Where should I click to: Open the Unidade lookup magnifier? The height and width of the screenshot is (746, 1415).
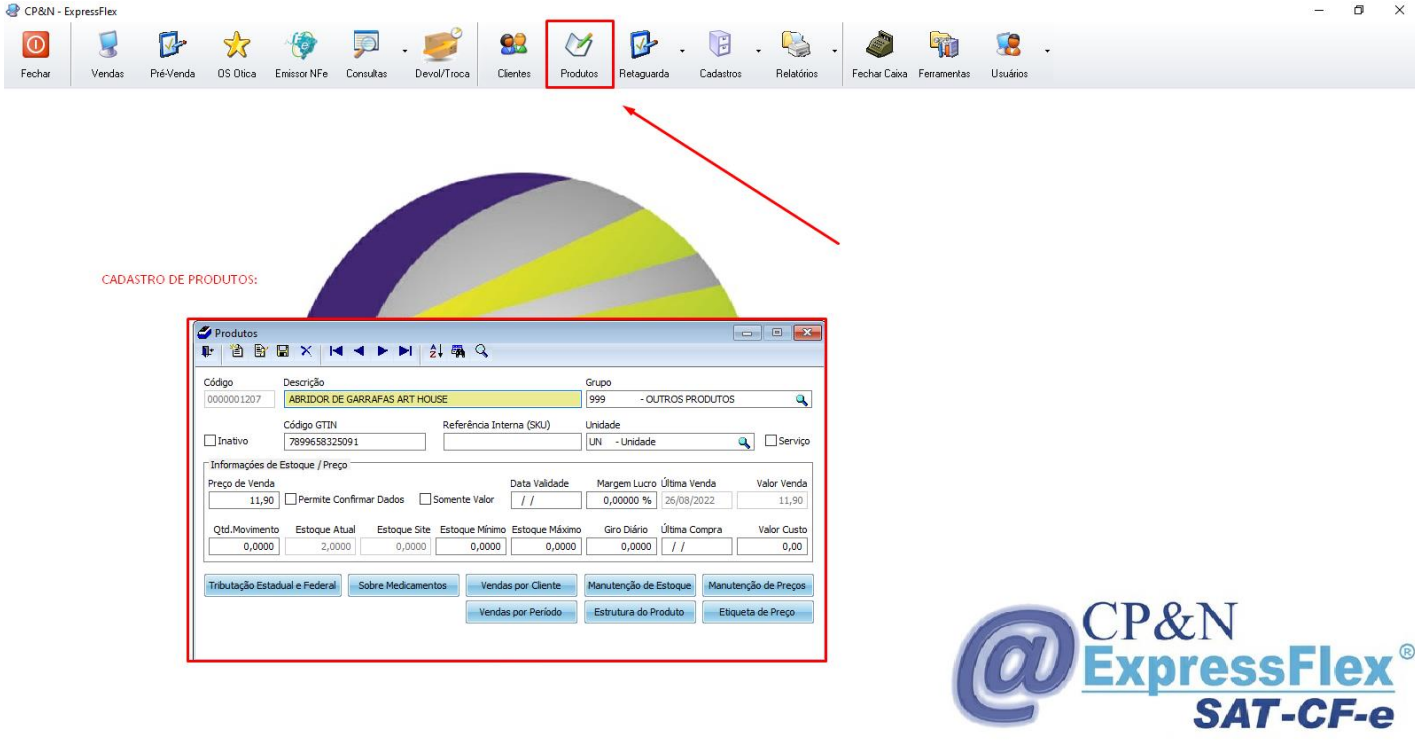pyautogui.click(x=744, y=441)
